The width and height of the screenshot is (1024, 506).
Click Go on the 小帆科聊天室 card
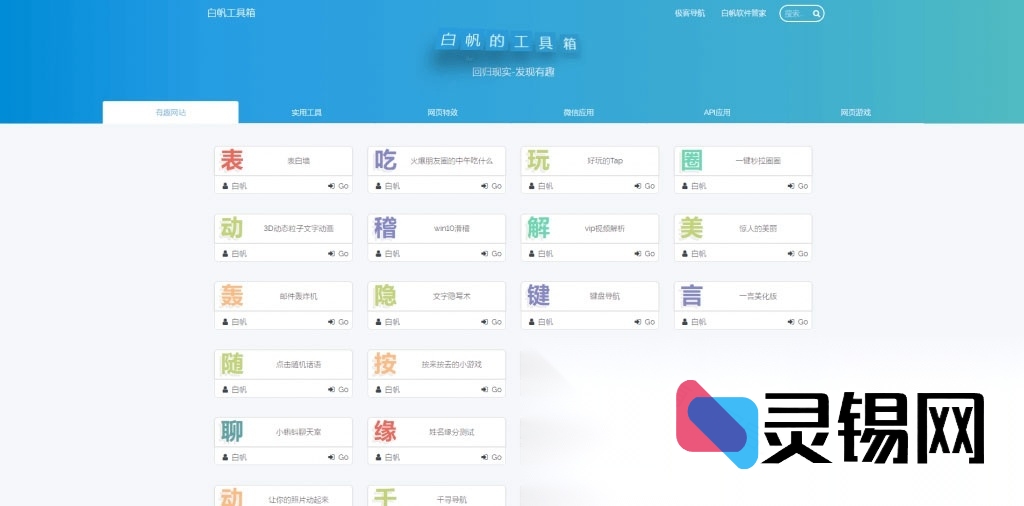338,458
